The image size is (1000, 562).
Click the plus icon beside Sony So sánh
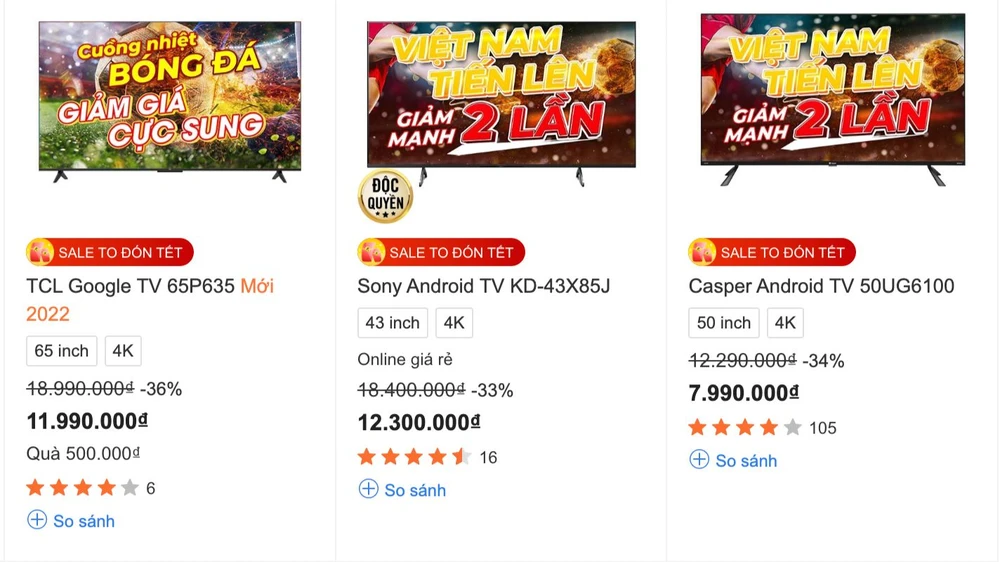368,489
